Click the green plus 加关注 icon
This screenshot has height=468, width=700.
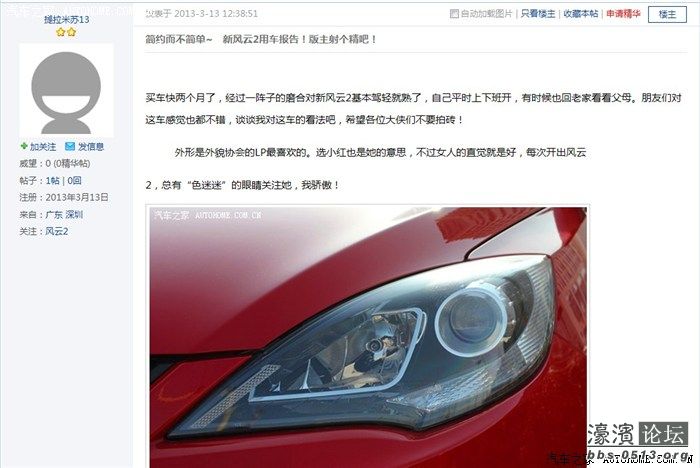click(x=24, y=146)
